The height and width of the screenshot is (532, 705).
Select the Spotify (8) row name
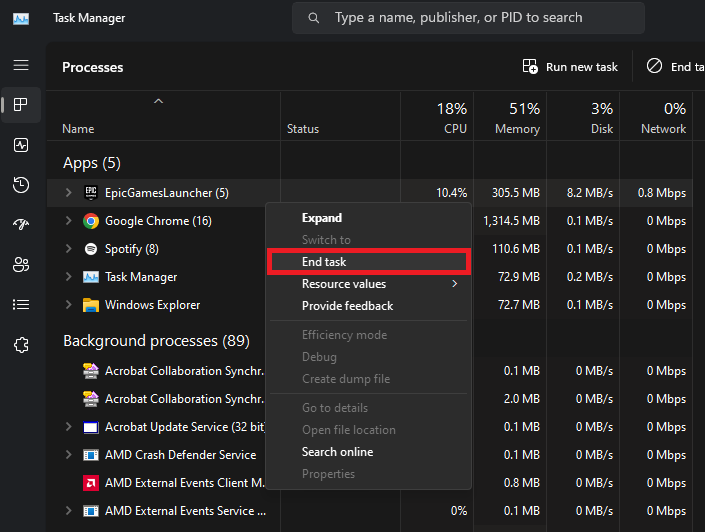pos(132,249)
